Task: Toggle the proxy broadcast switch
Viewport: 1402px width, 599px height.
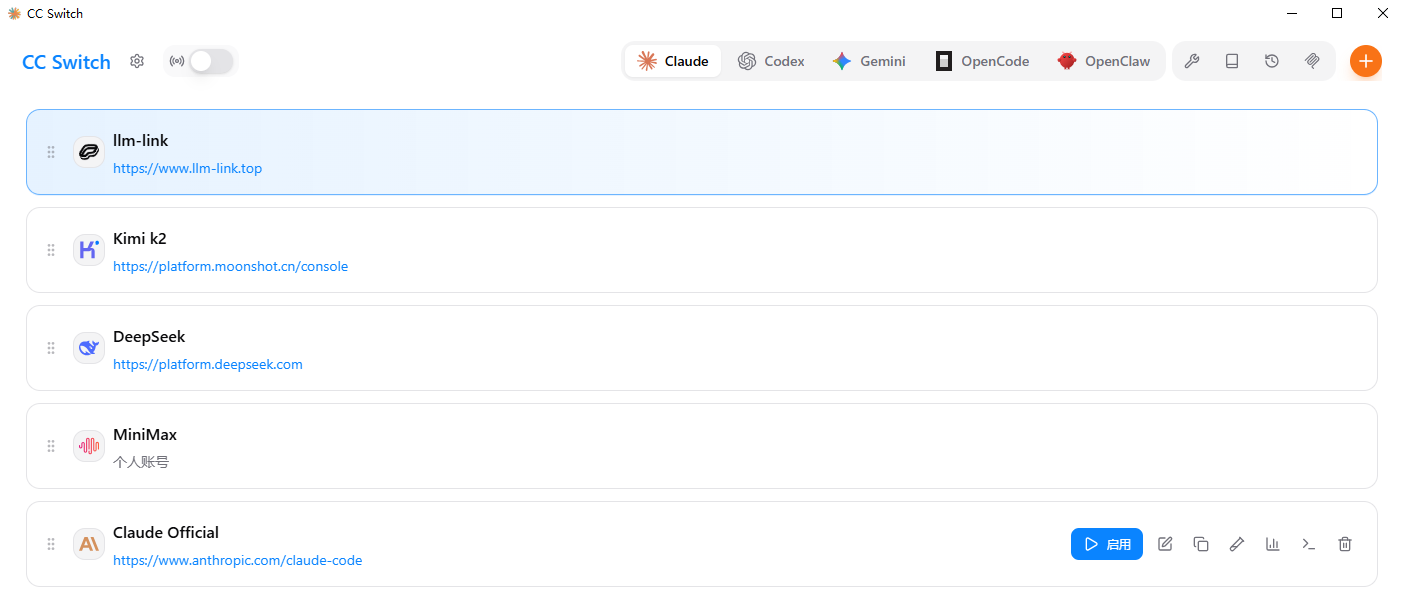Action: [211, 61]
